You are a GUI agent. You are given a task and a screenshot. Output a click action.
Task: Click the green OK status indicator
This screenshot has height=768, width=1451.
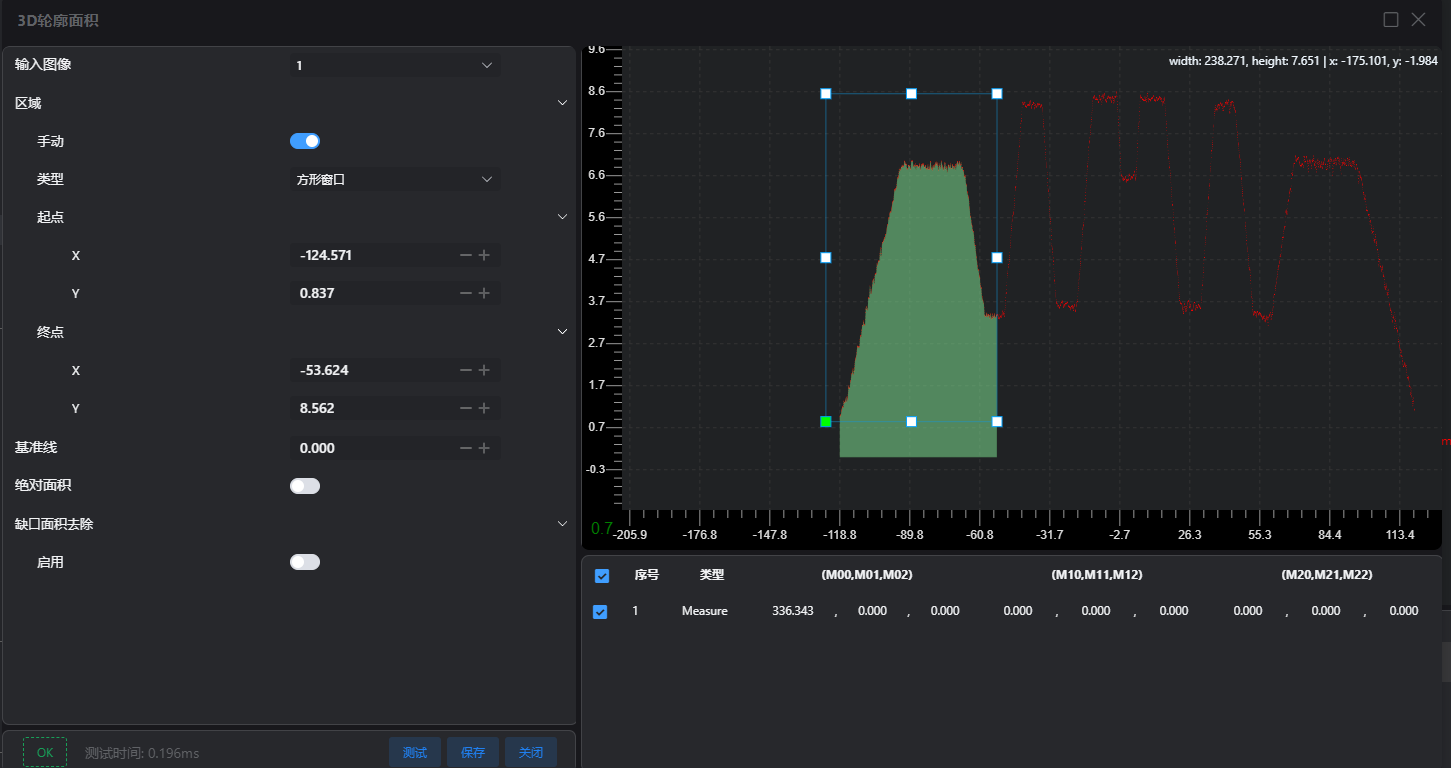coord(45,752)
